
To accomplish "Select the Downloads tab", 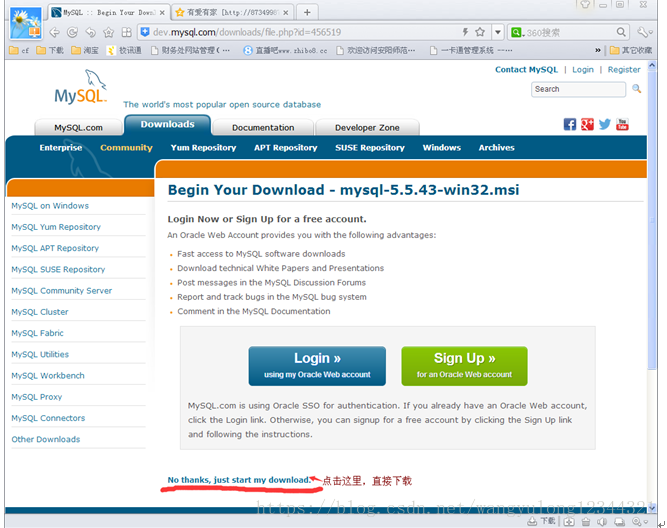I will point(168,125).
